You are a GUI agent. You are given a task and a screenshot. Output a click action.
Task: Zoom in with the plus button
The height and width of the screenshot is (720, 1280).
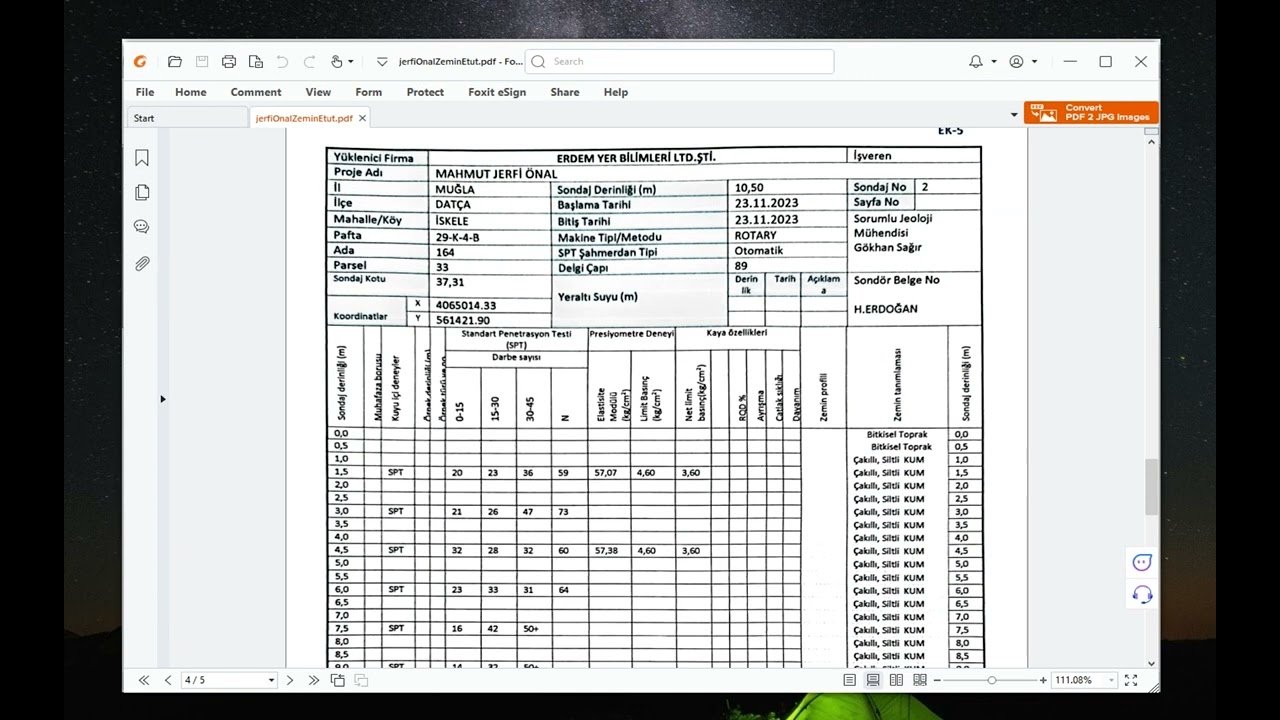pos(1043,680)
